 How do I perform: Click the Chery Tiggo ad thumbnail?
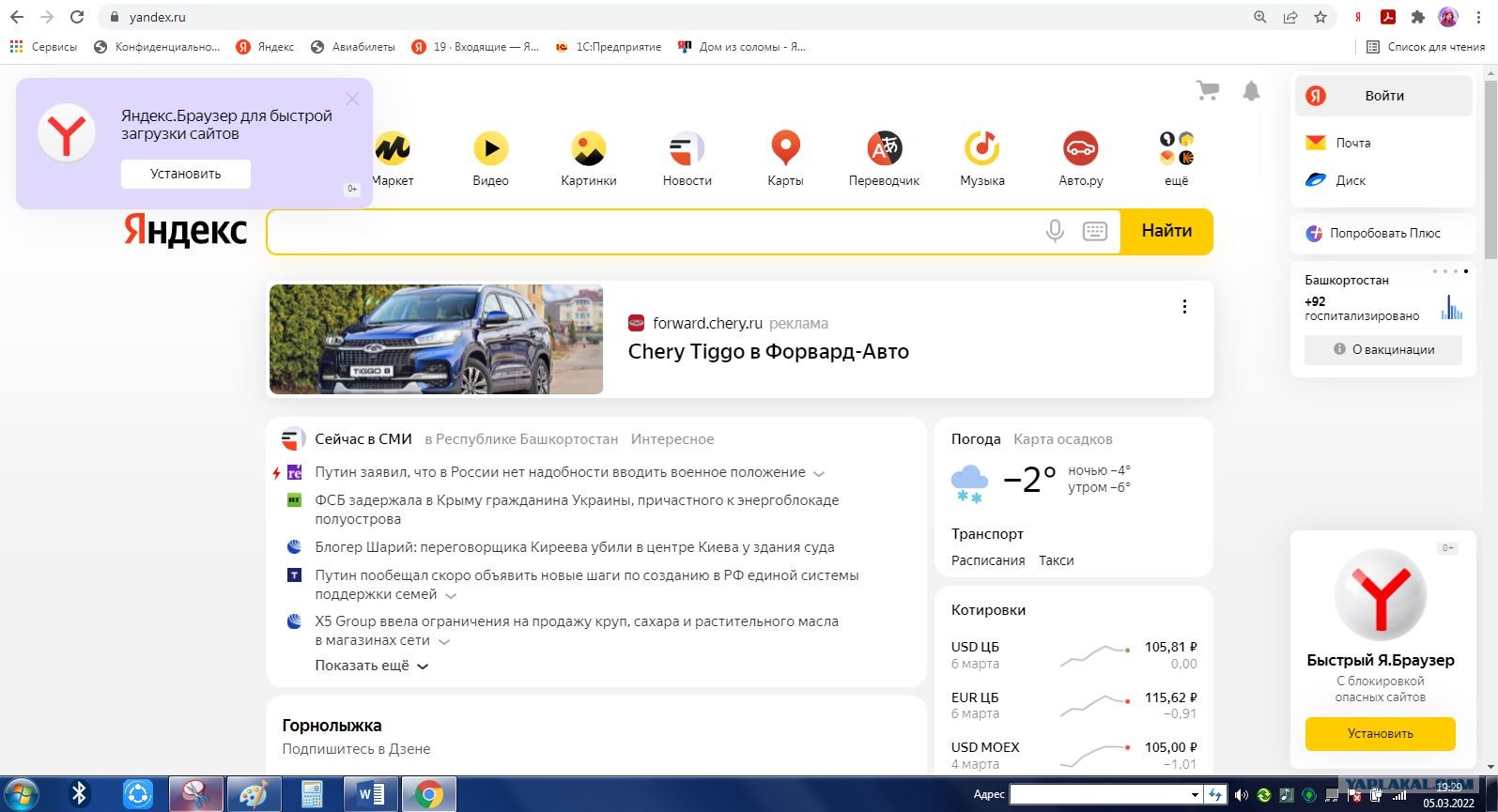[x=436, y=339]
